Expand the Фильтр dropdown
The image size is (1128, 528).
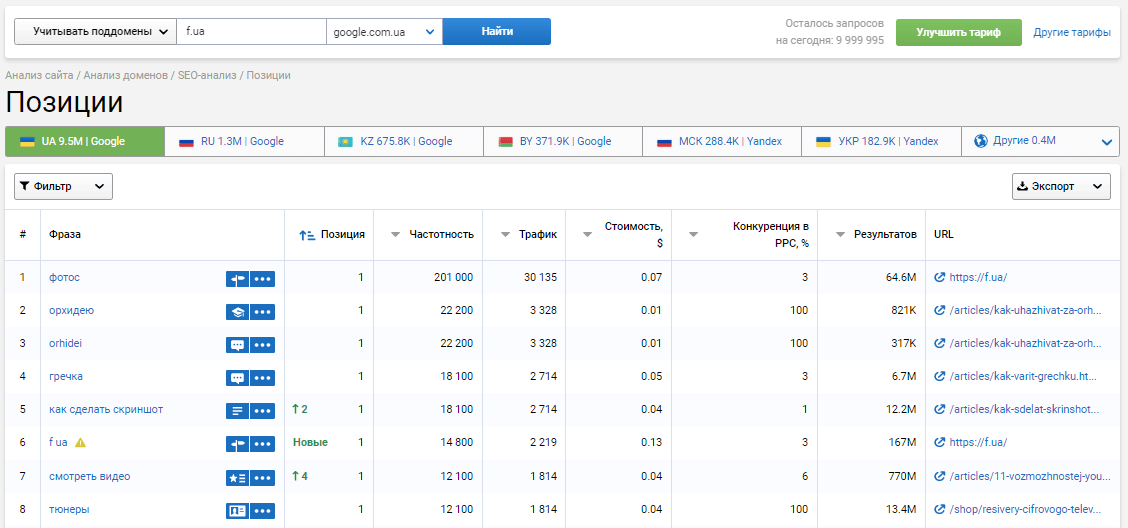pos(63,186)
